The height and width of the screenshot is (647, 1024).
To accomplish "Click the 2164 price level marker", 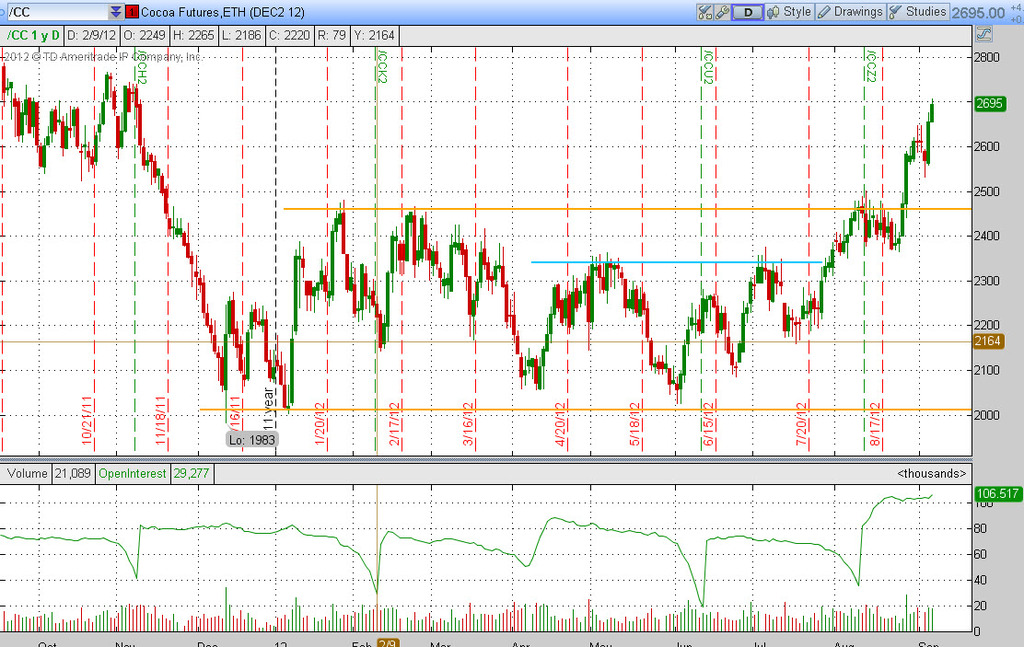I will click(x=988, y=342).
